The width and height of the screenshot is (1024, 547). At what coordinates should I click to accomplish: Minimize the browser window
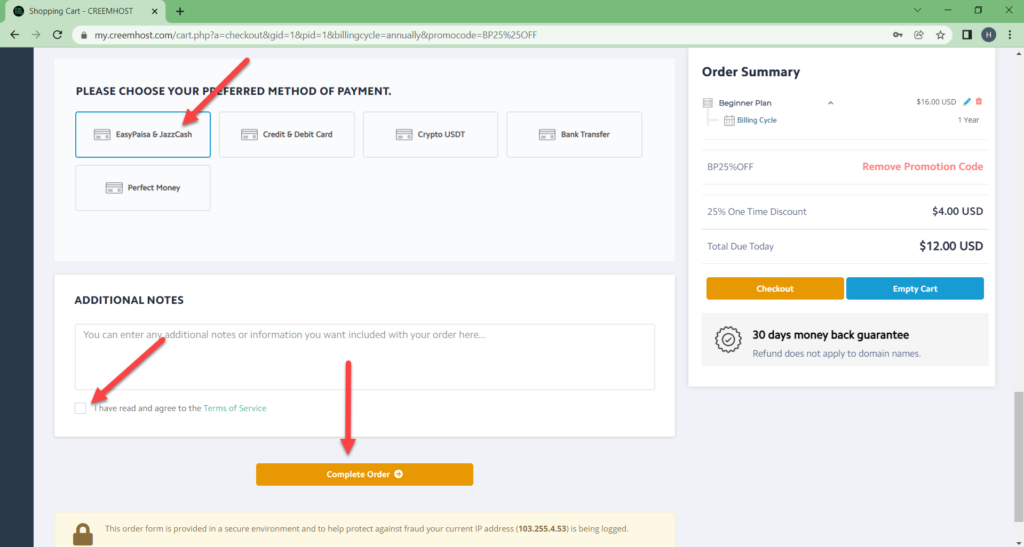point(948,10)
